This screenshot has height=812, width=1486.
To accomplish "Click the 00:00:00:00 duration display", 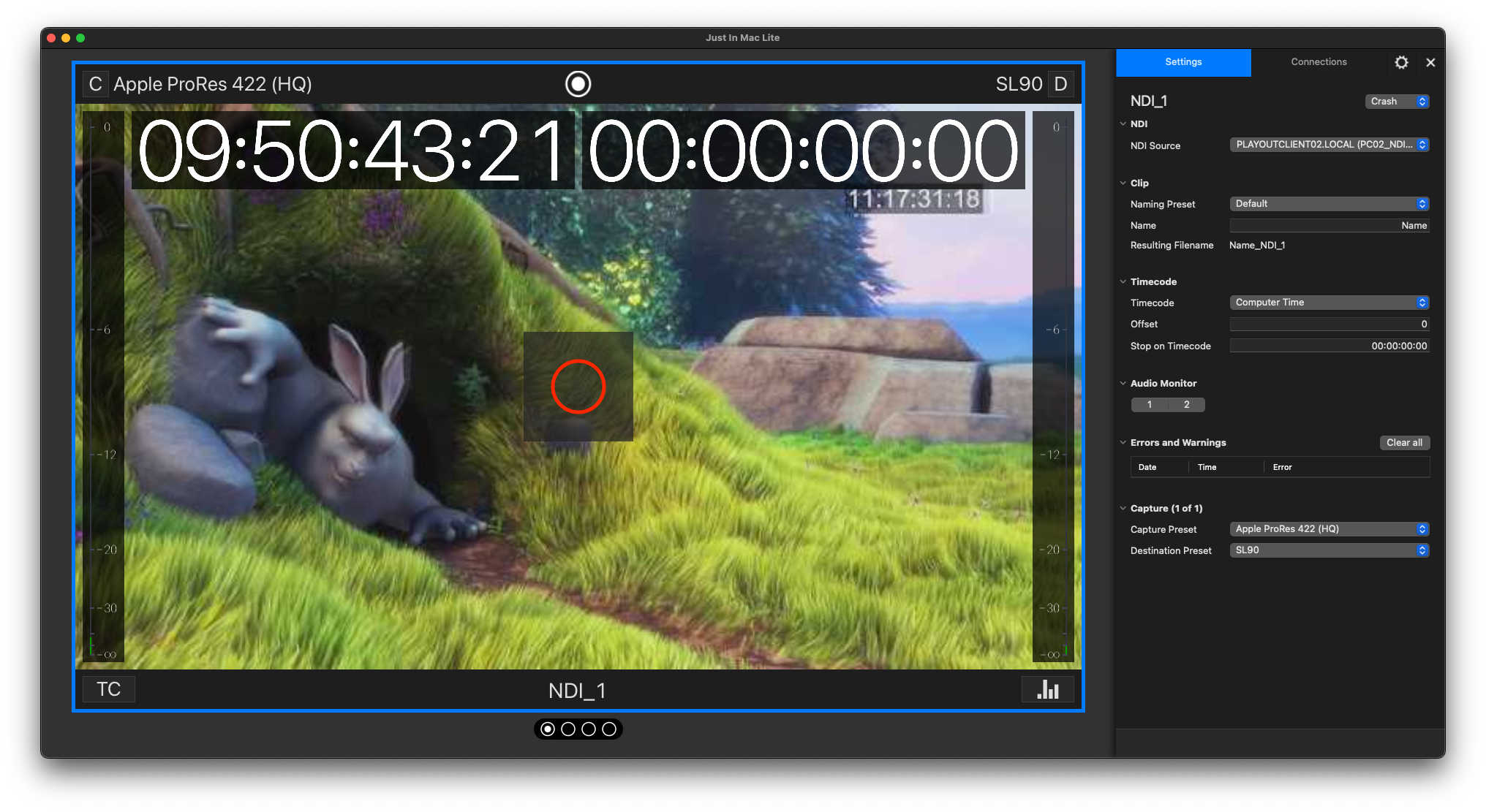I will point(803,151).
